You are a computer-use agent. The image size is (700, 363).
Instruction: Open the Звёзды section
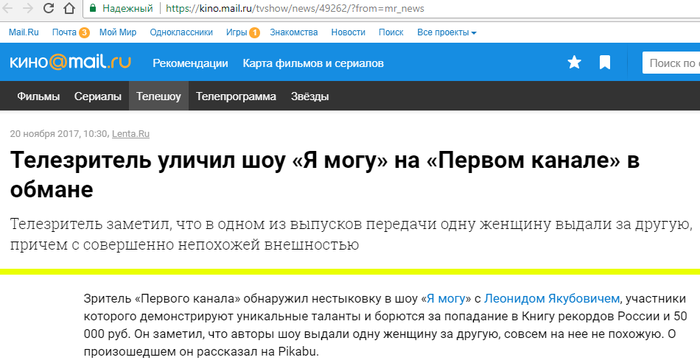[310, 96]
